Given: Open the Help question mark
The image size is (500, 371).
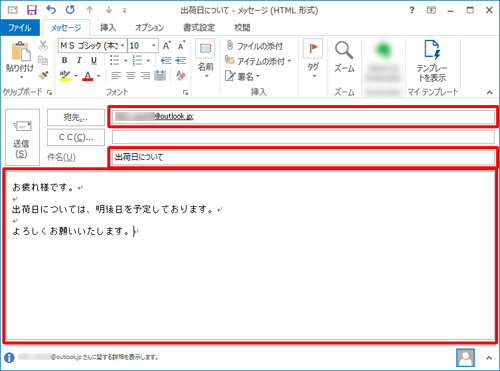Looking at the screenshot, I should tap(412, 10).
